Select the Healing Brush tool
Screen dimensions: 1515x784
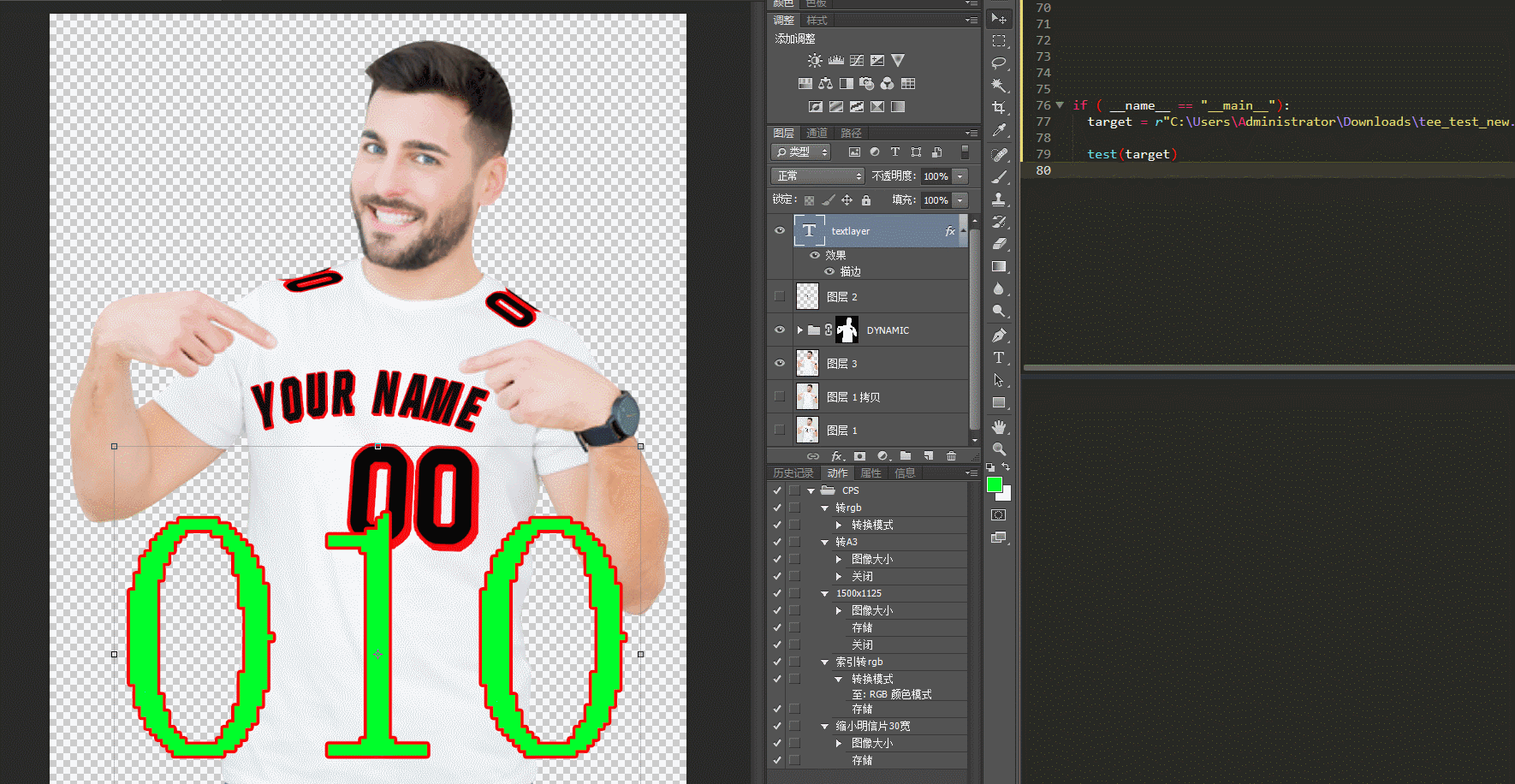[999, 155]
